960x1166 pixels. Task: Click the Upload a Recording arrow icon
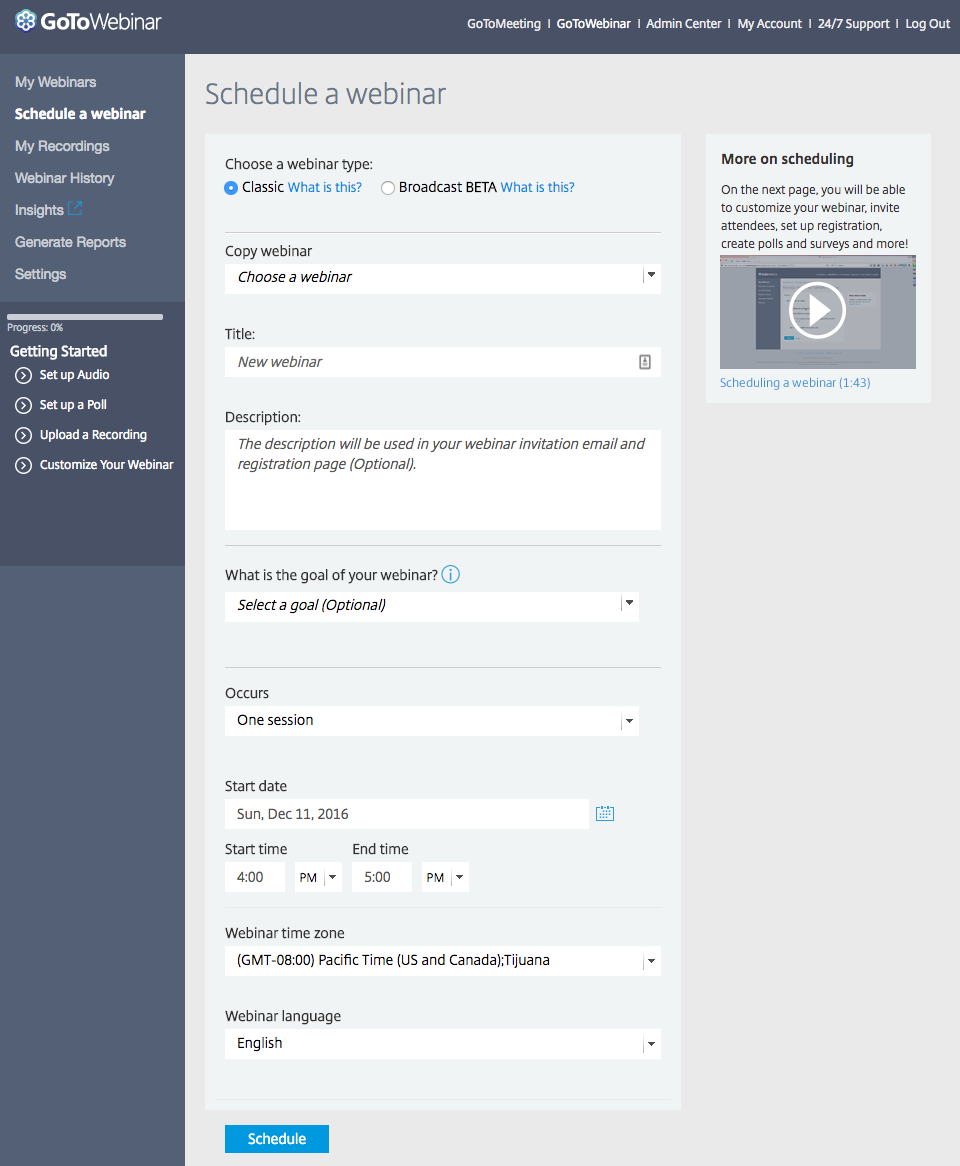click(x=24, y=436)
